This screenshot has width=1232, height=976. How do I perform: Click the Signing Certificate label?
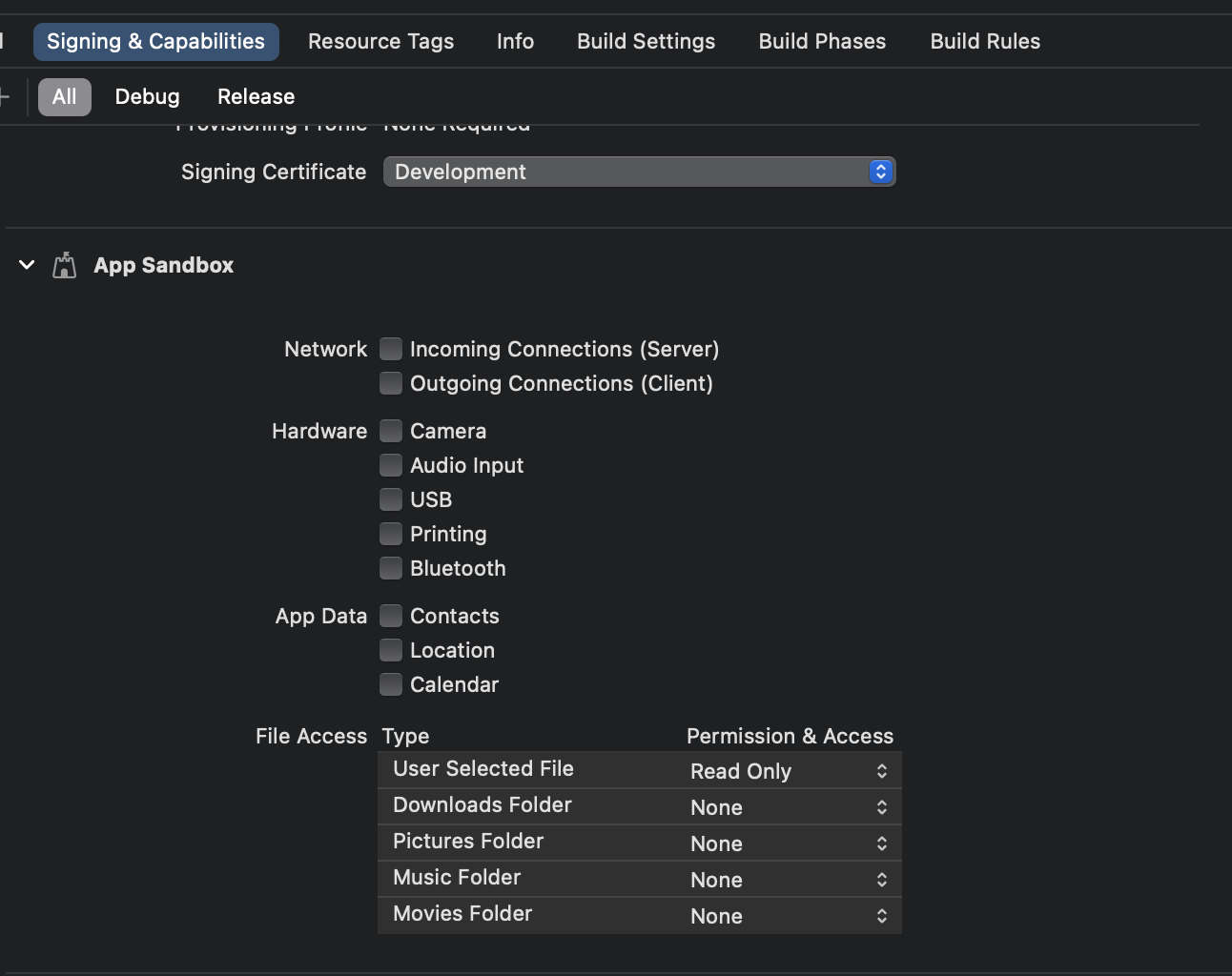pyautogui.click(x=274, y=173)
